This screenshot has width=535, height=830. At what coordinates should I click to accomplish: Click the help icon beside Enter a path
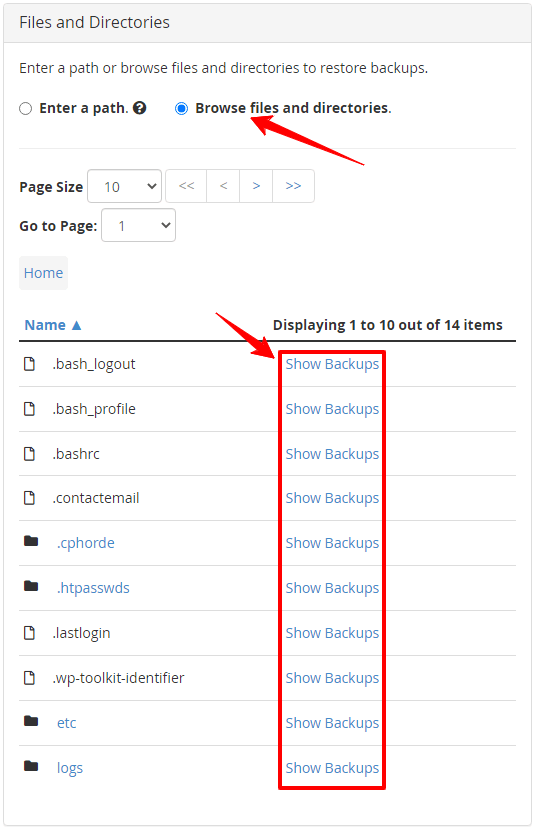pos(140,108)
